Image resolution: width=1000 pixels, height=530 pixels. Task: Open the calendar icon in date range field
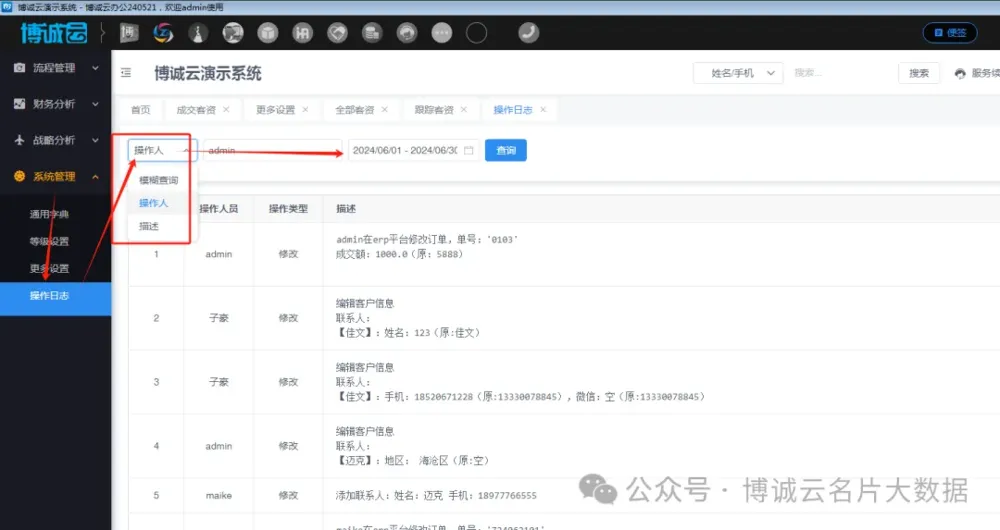pos(468,150)
